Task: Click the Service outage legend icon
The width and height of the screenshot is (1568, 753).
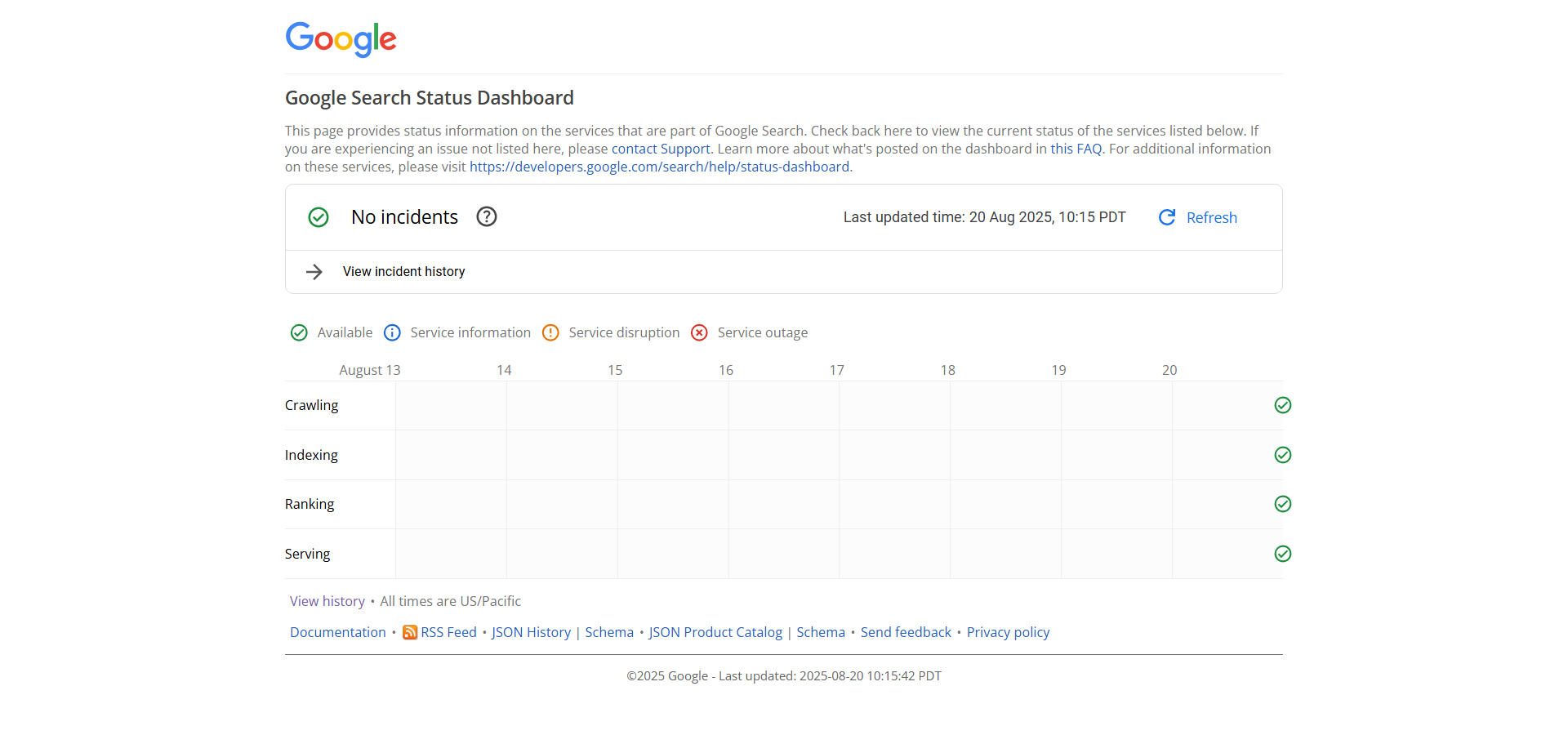Action: (699, 332)
